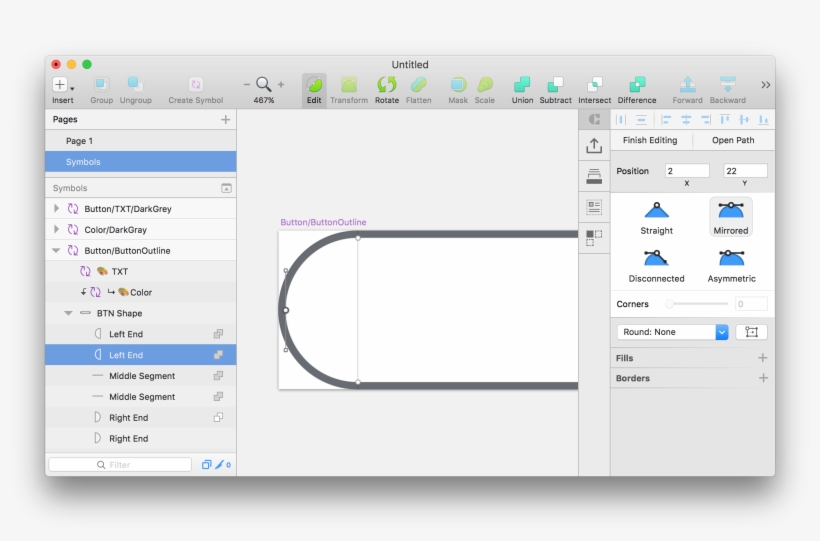Select the last Right End layer
The width and height of the screenshot is (820, 541).
coord(141,438)
